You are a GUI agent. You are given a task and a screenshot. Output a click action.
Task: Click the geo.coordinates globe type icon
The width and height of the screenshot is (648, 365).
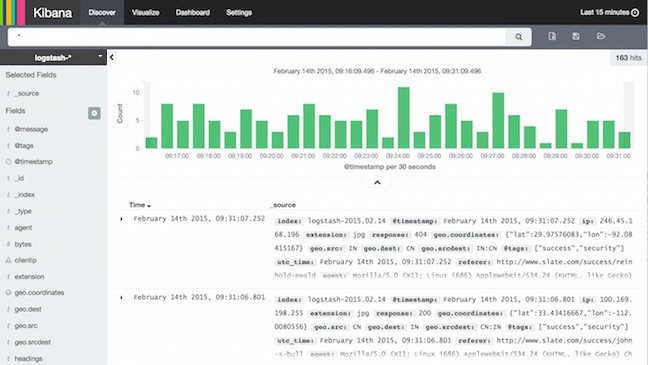pos(8,293)
